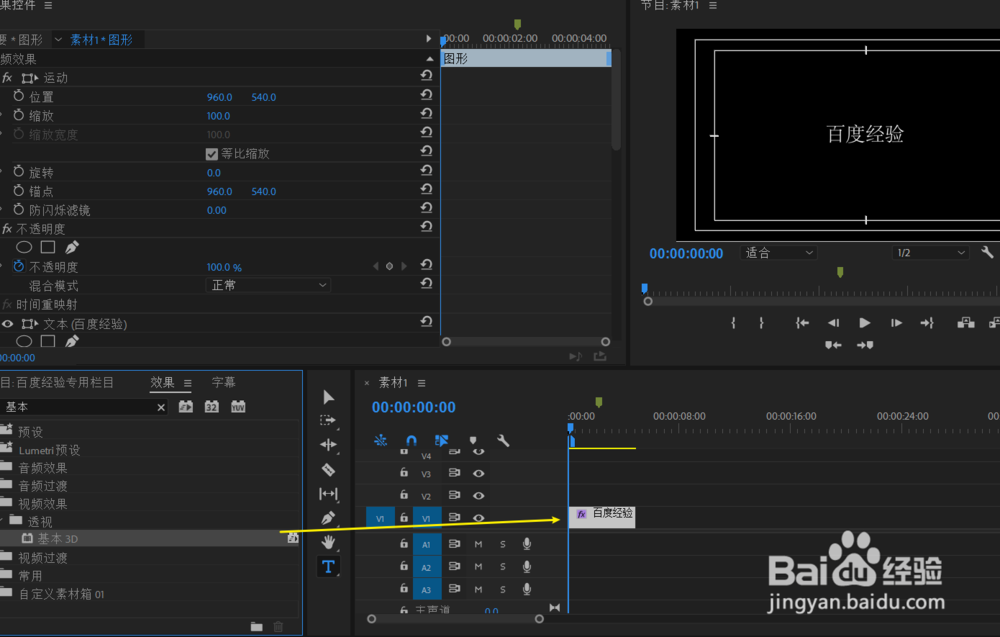The height and width of the screenshot is (637, 1000).
Task: Open the zoom level 适合 dropdown
Action: point(778,253)
